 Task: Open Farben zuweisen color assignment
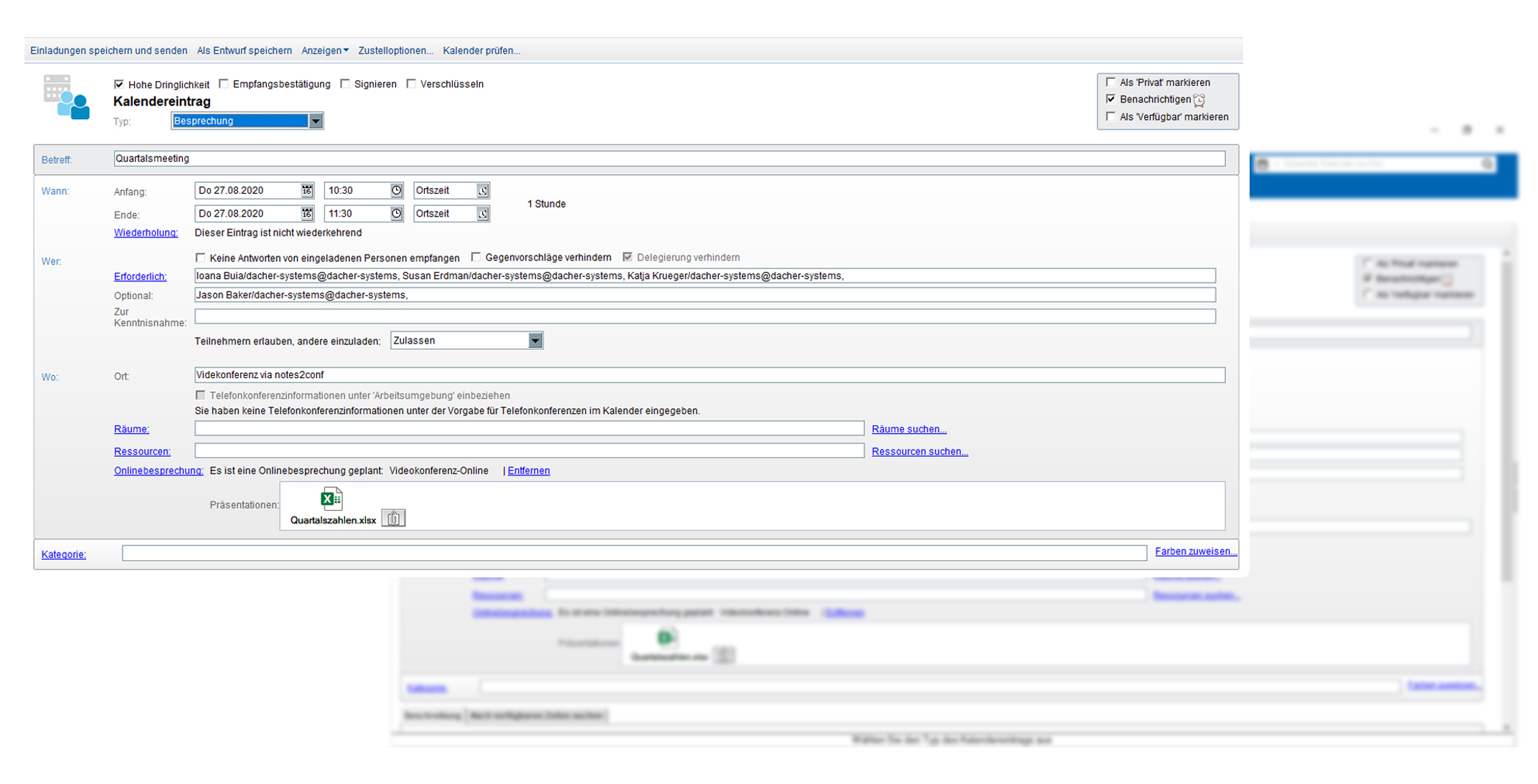[1195, 552]
